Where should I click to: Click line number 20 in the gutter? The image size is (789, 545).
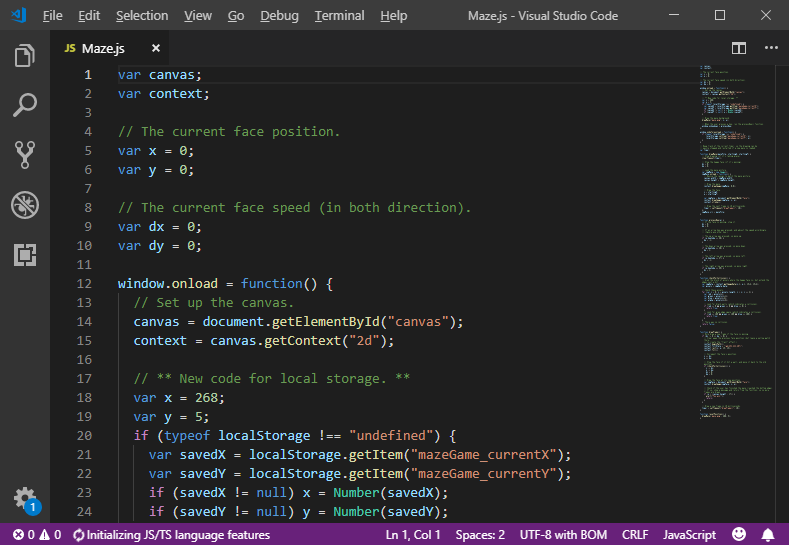[x=84, y=435]
